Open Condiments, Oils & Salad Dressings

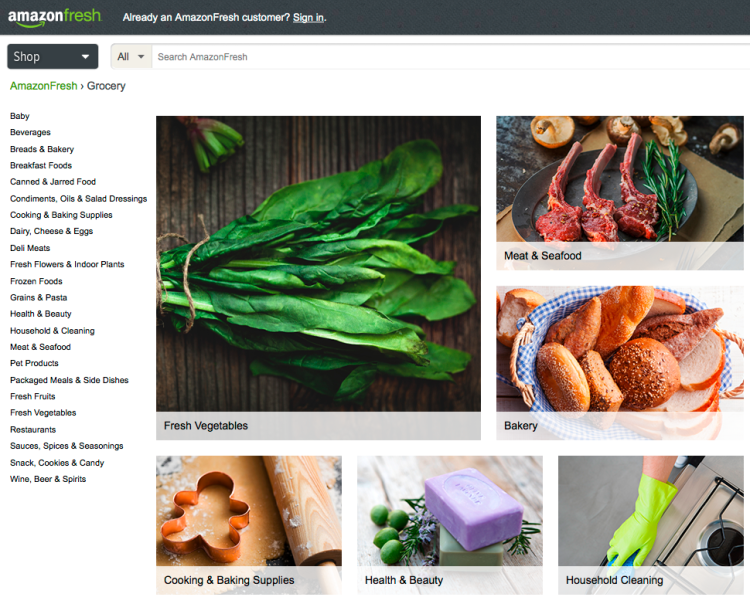coord(78,198)
